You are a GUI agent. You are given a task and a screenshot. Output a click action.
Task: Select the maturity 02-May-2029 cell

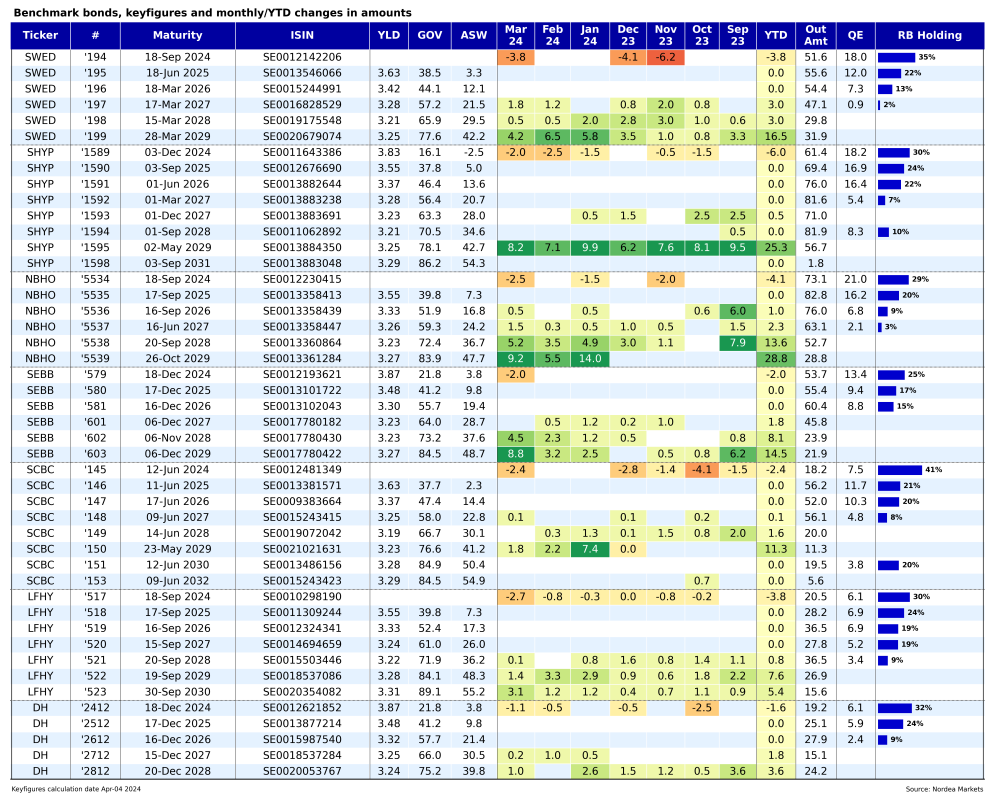(x=177, y=248)
